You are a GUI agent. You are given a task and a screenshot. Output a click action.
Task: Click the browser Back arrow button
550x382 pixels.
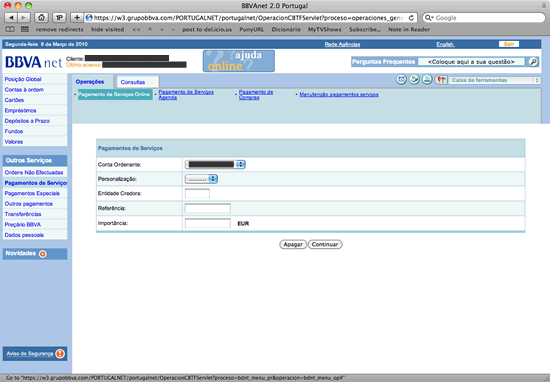coord(11,18)
